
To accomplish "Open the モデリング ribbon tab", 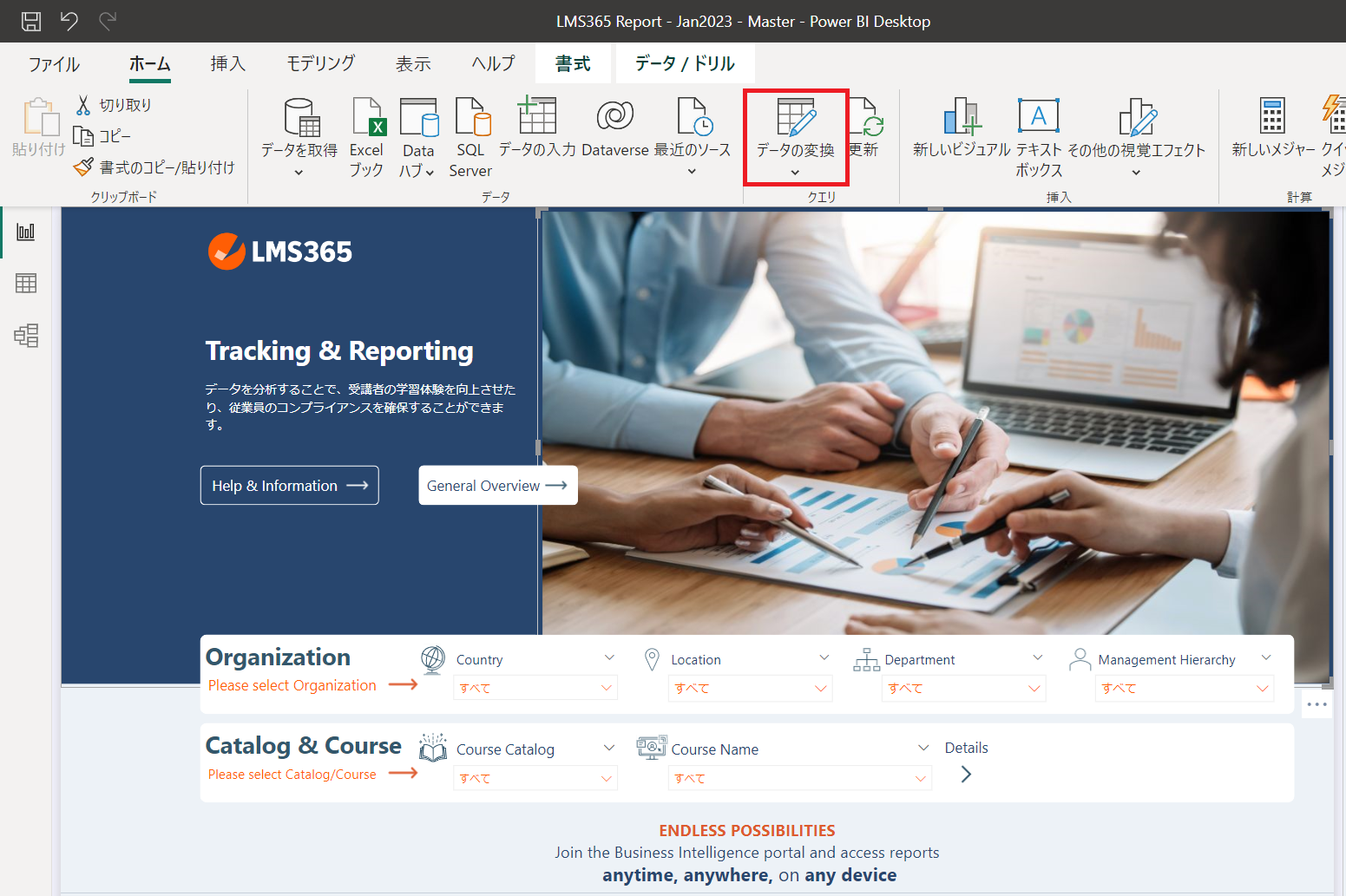I will coord(321,63).
